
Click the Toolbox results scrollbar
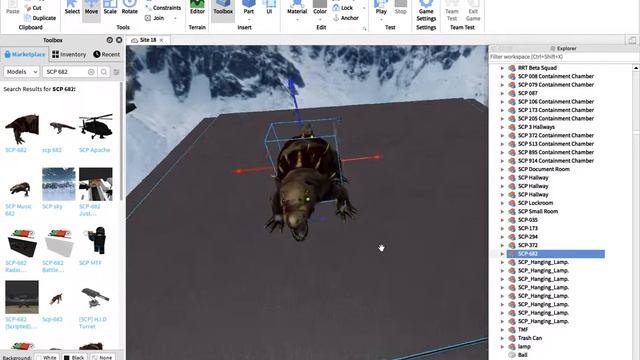122,141
